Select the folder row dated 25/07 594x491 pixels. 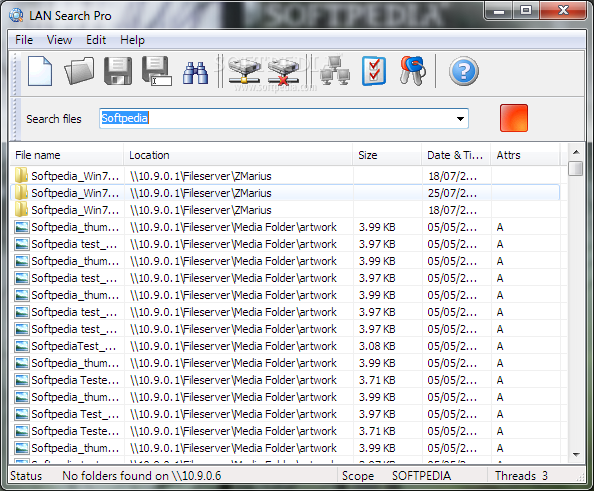pos(285,193)
